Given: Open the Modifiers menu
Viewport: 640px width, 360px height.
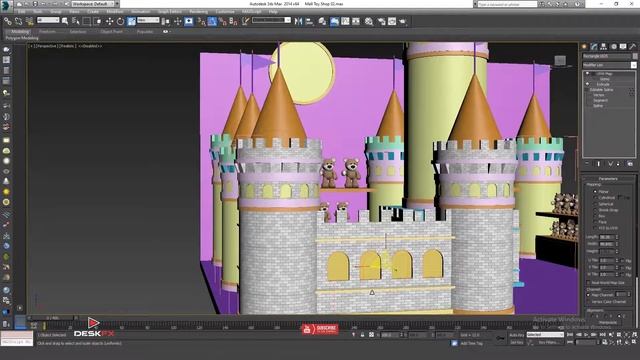Looking at the screenshot, I should coord(115,12).
